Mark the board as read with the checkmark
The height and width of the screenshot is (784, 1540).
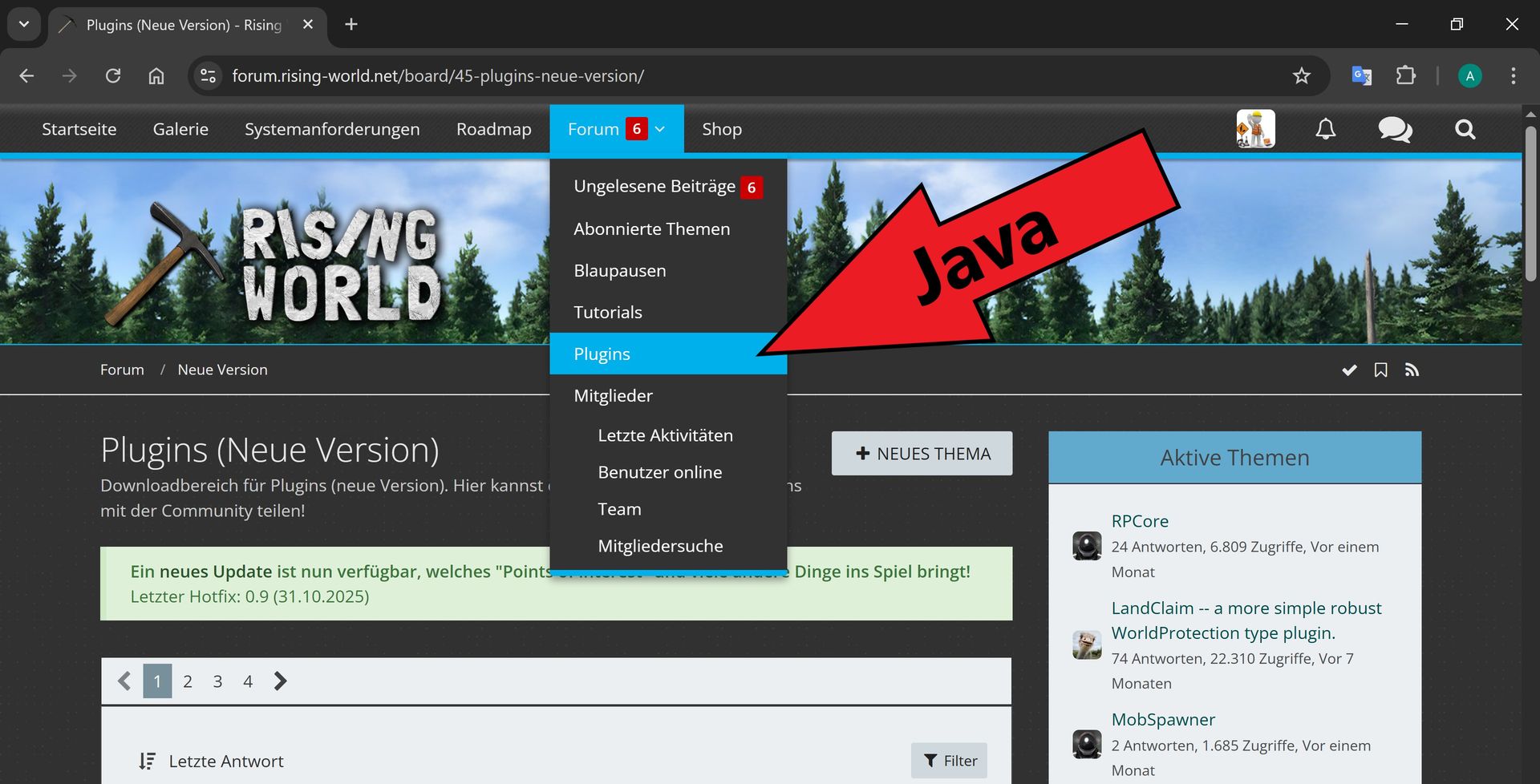(1349, 370)
